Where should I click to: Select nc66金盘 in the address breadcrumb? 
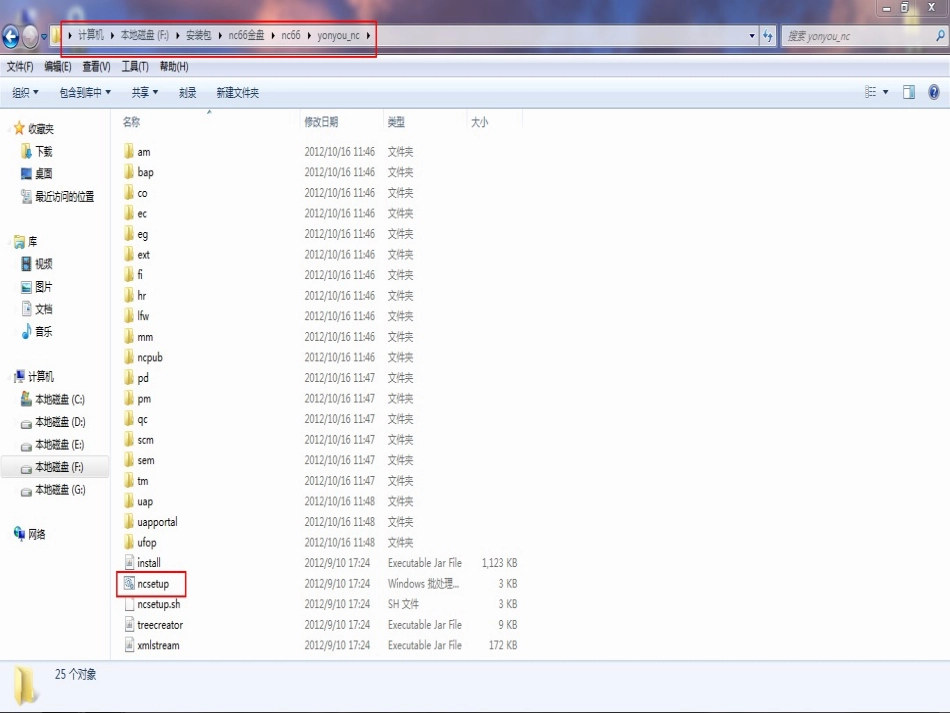247,35
